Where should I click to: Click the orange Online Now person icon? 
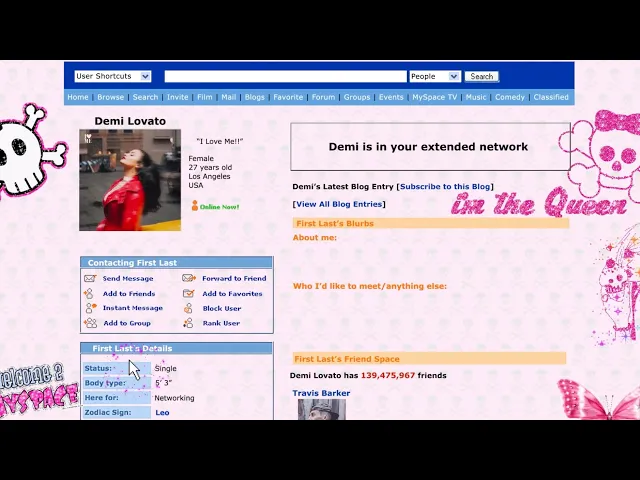[195, 206]
